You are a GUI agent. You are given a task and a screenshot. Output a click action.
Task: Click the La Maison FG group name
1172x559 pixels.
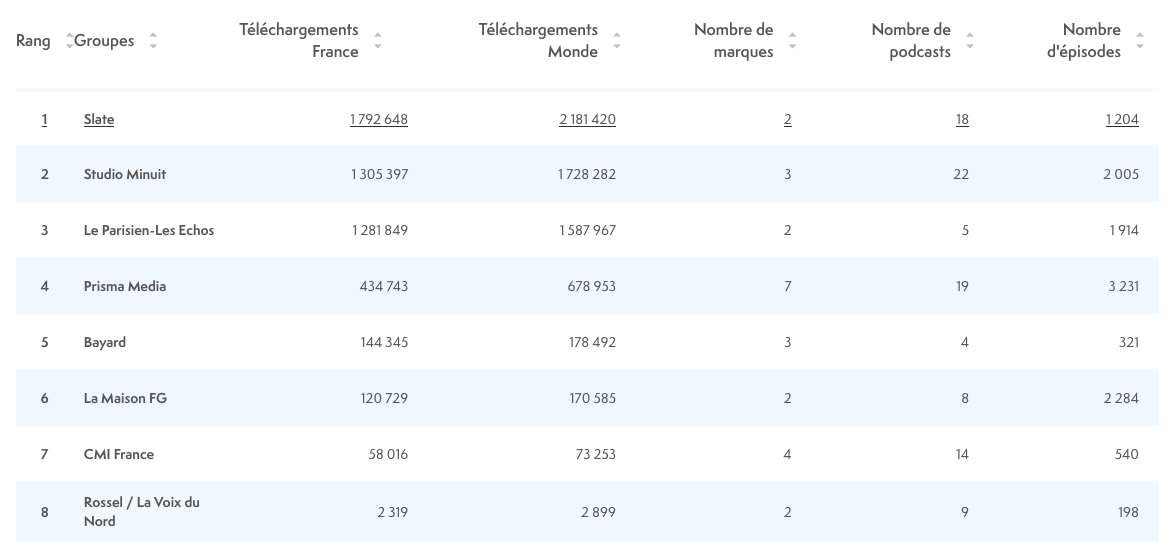point(125,398)
